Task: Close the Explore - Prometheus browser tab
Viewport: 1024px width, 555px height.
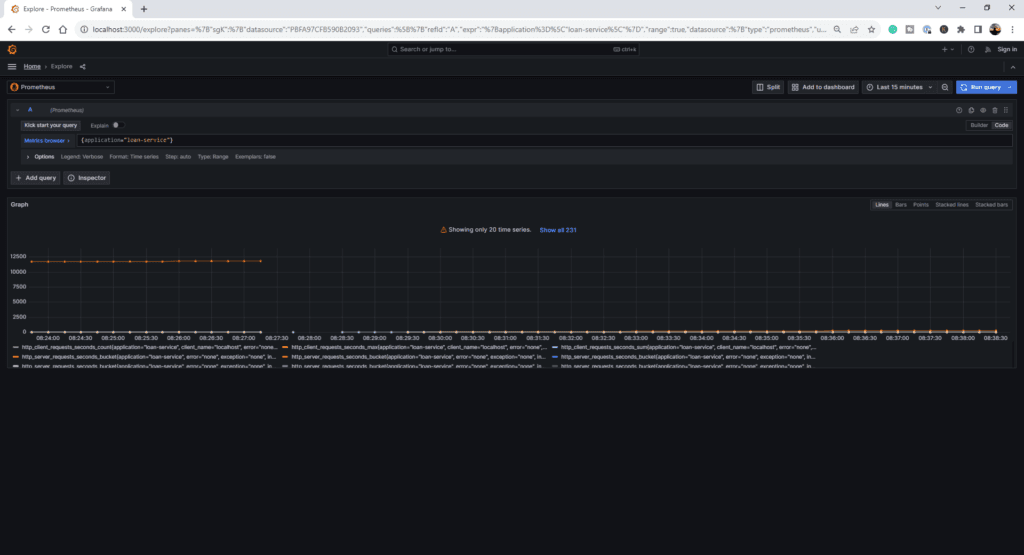Action: 123,9
